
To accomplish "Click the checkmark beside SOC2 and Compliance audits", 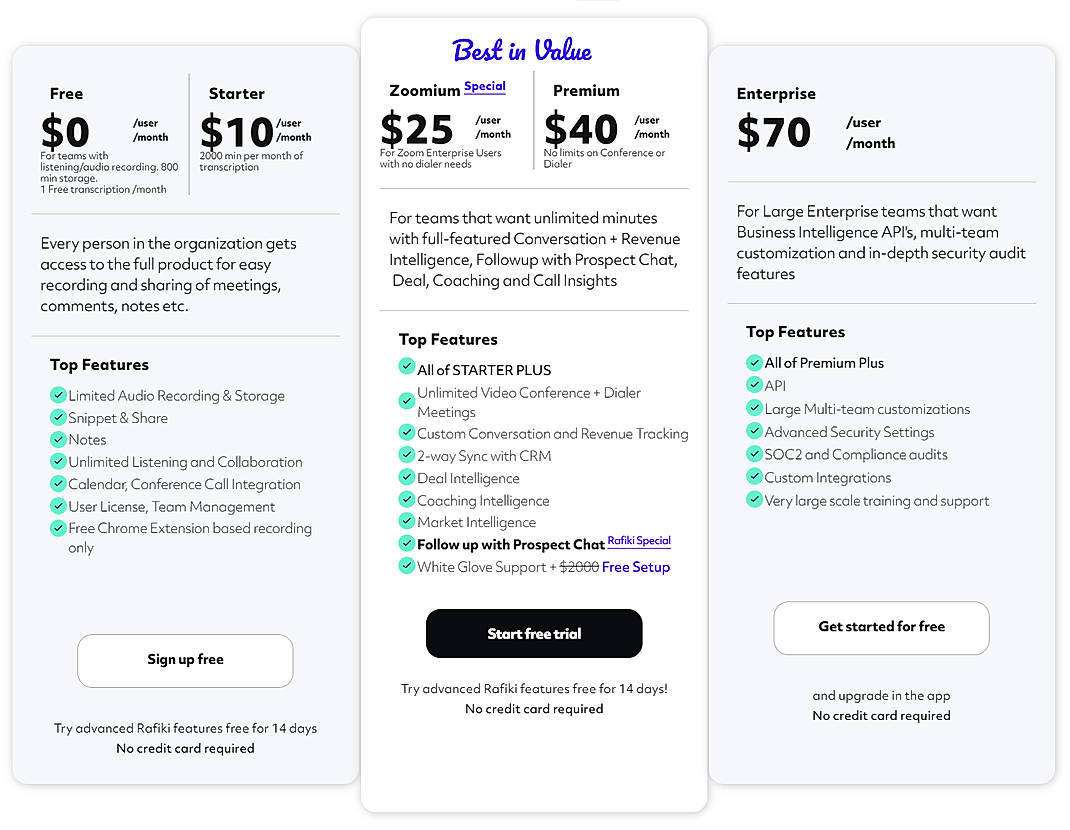I will tap(754, 454).
